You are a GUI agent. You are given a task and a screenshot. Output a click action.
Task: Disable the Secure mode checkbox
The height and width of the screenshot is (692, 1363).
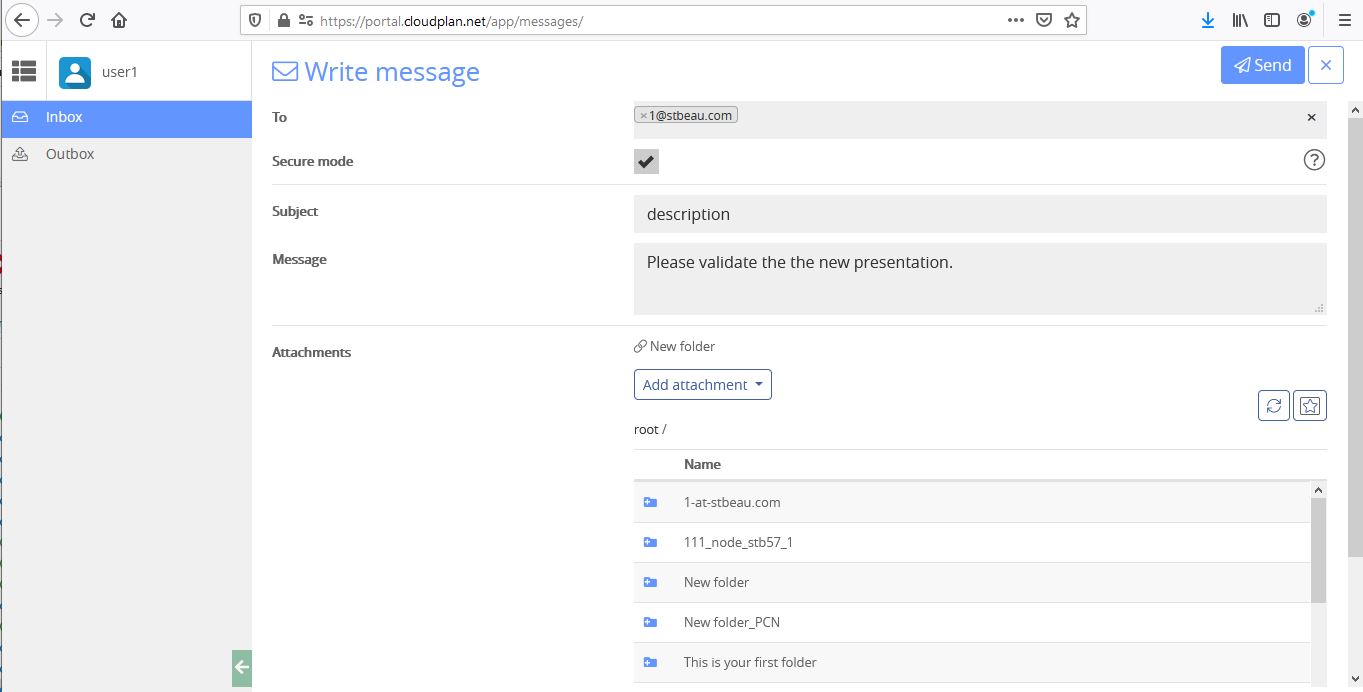click(x=645, y=161)
